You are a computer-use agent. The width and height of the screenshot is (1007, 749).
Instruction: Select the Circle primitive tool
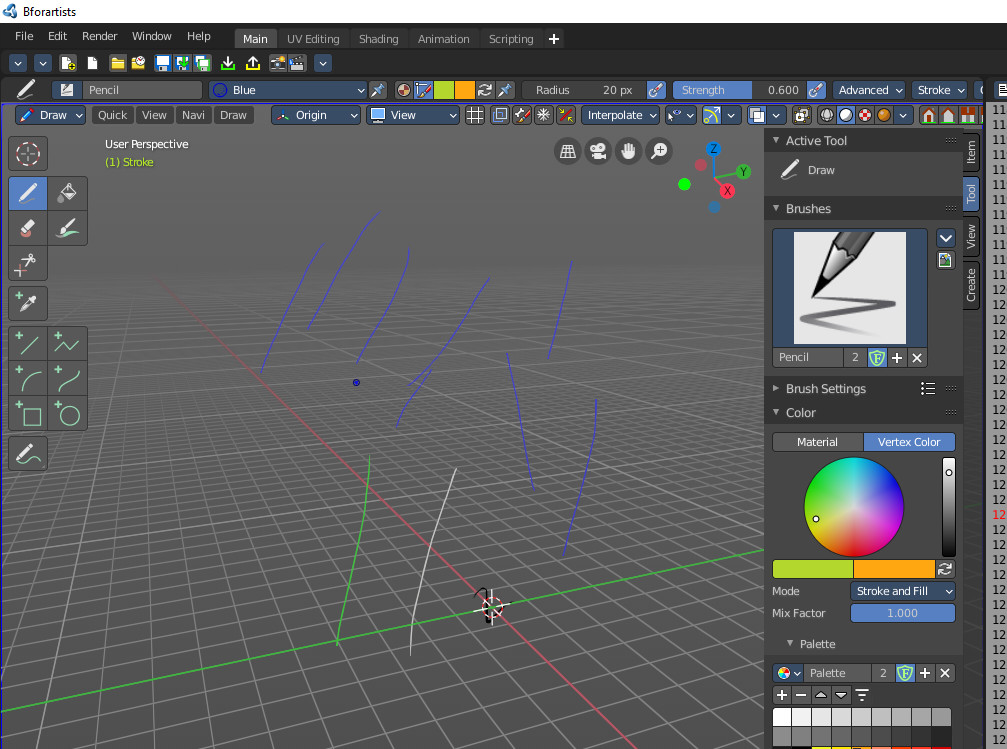67,413
